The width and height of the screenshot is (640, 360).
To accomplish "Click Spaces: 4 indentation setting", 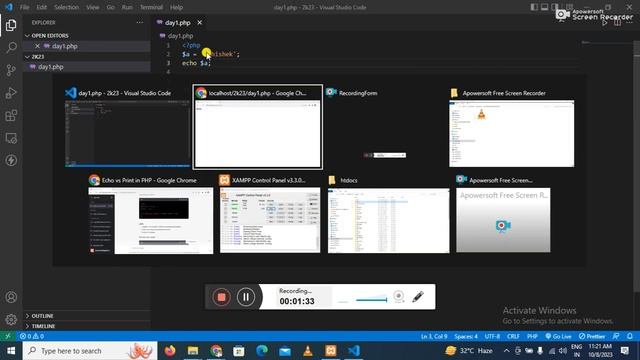I will coord(466,336).
